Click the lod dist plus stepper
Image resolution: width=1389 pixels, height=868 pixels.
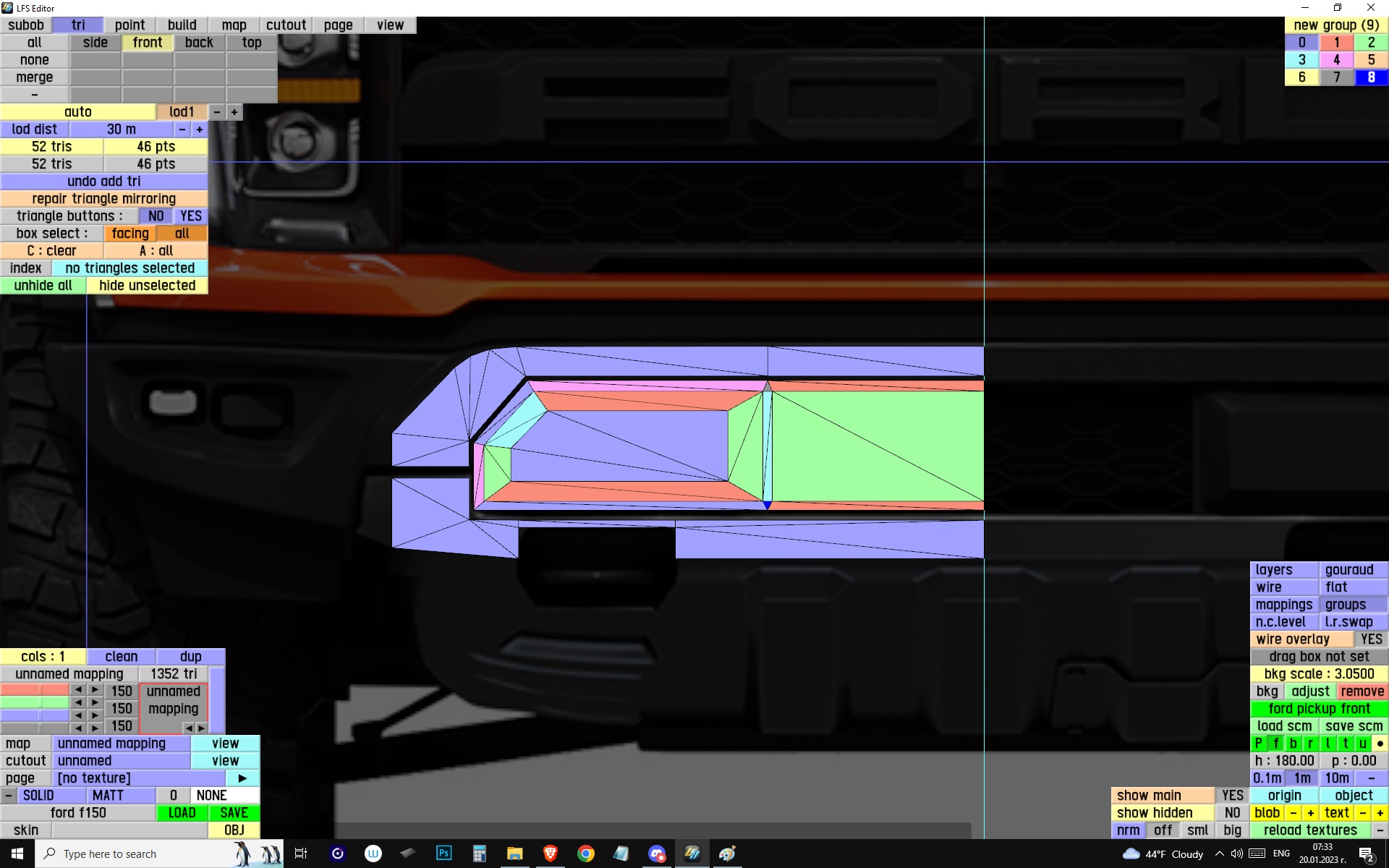200,129
